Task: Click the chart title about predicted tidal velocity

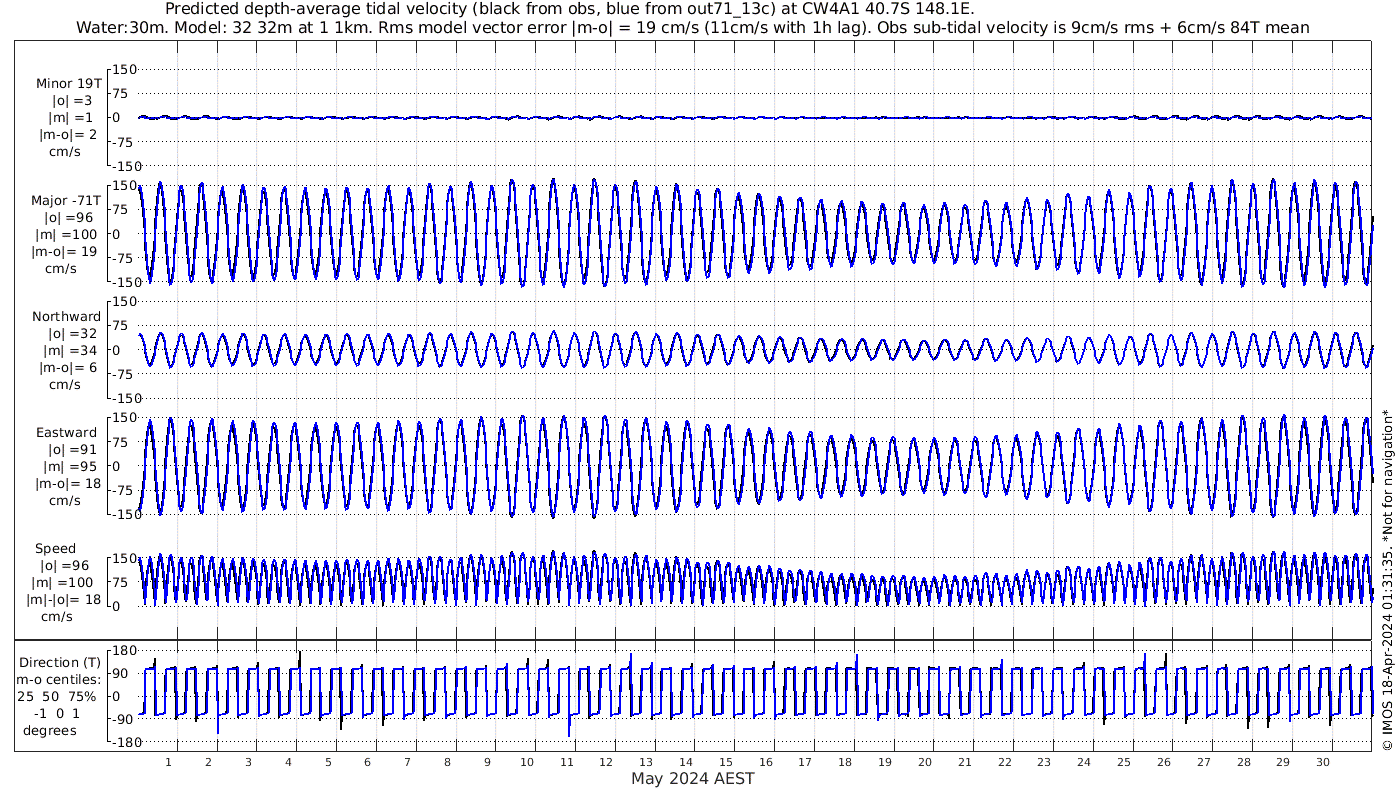Action: (x=569, y=9)
